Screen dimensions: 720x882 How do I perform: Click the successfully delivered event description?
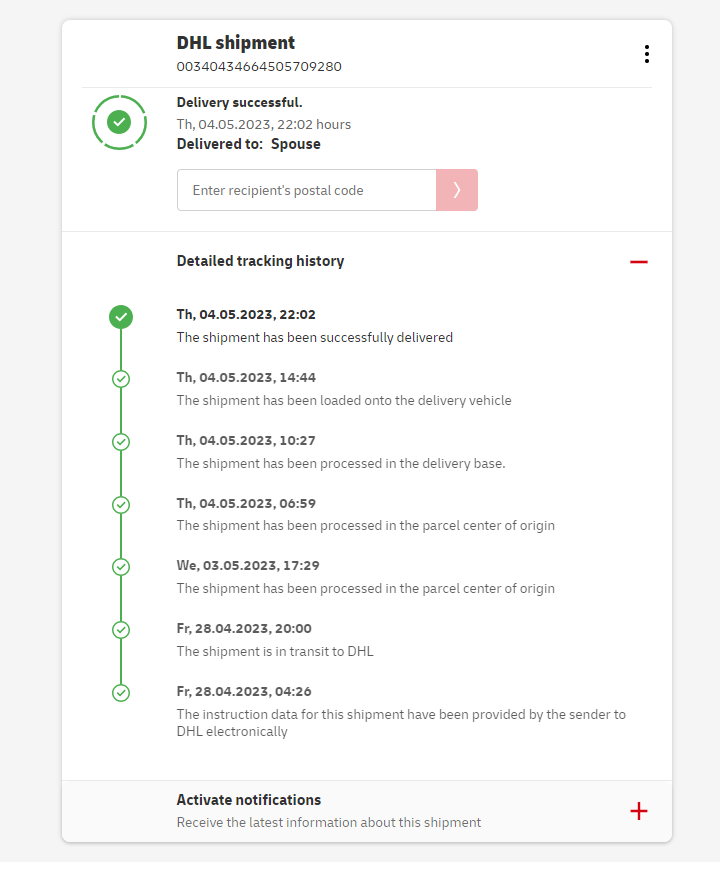[x=315, y=338]
